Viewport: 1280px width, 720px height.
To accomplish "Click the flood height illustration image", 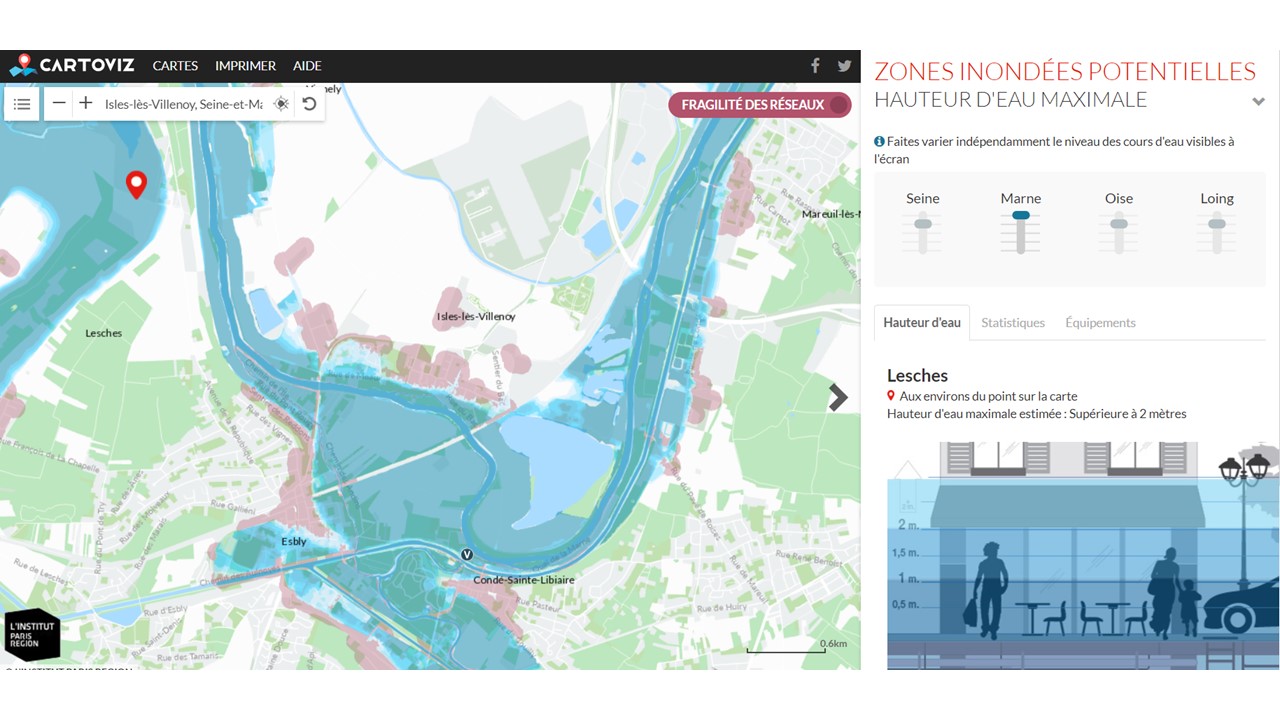I will (1083, 555).
